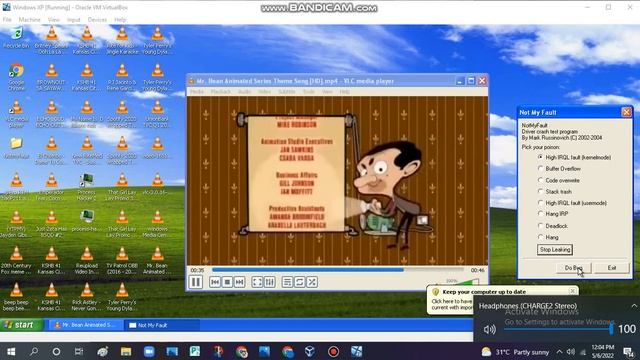This screenshot has width=640, height=360.
Task: Open VirtualBox File menu
Action: point(7,20)
